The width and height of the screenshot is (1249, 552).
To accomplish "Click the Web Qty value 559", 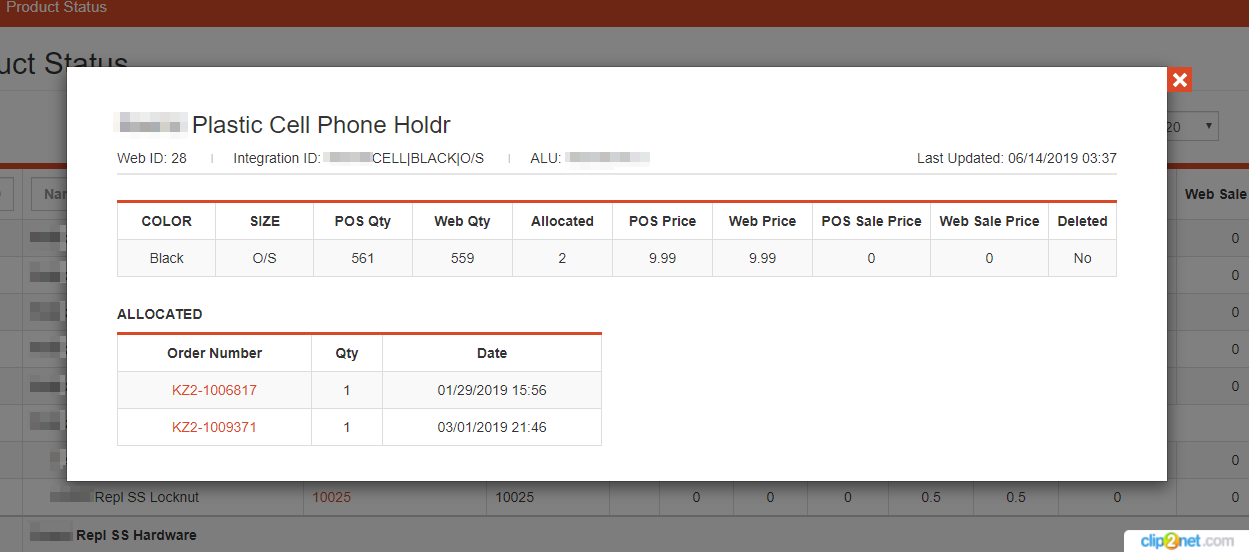I will coord(462,258).
